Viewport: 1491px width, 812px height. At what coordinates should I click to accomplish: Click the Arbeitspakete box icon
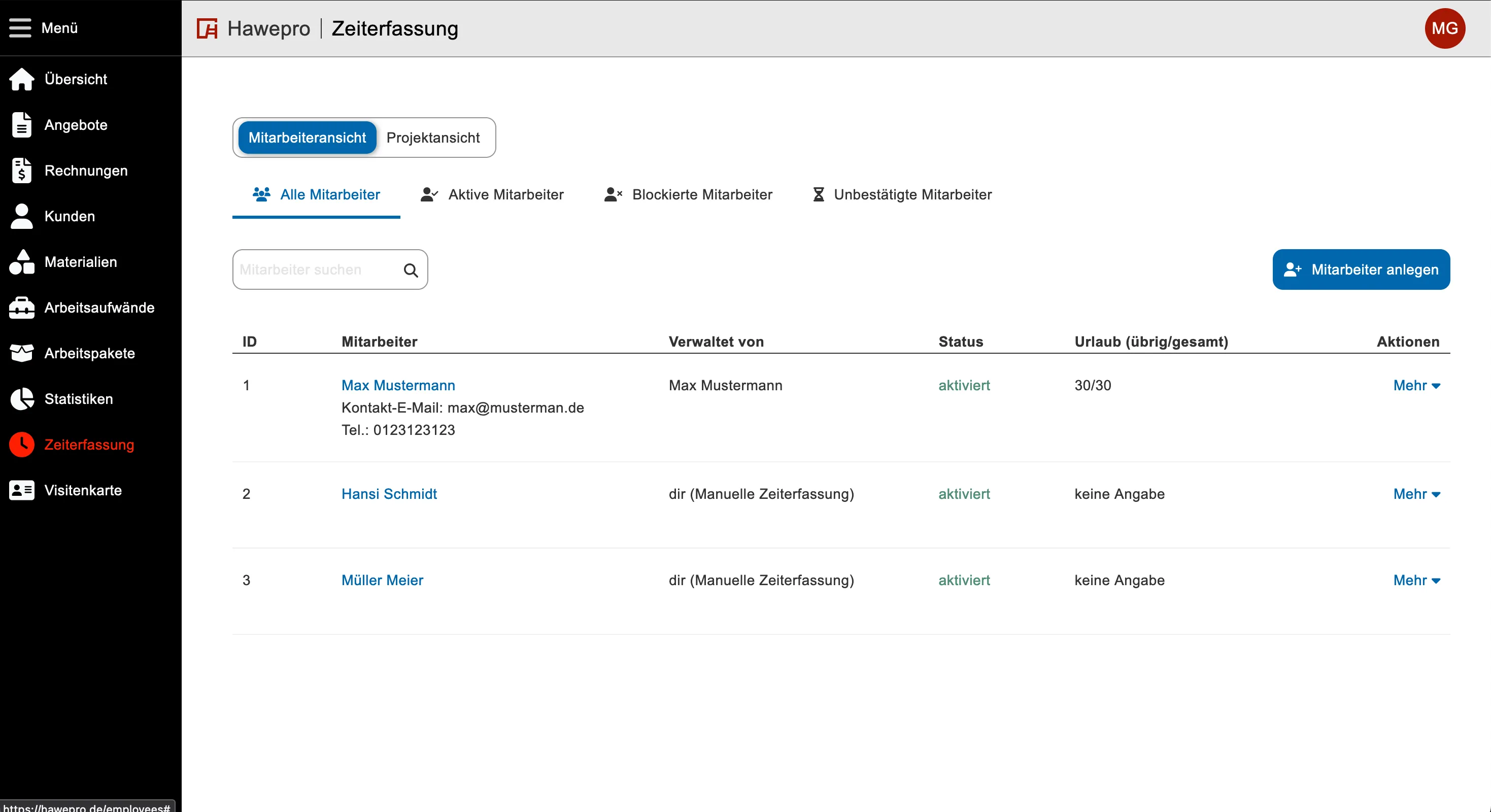tap(22, 354)
